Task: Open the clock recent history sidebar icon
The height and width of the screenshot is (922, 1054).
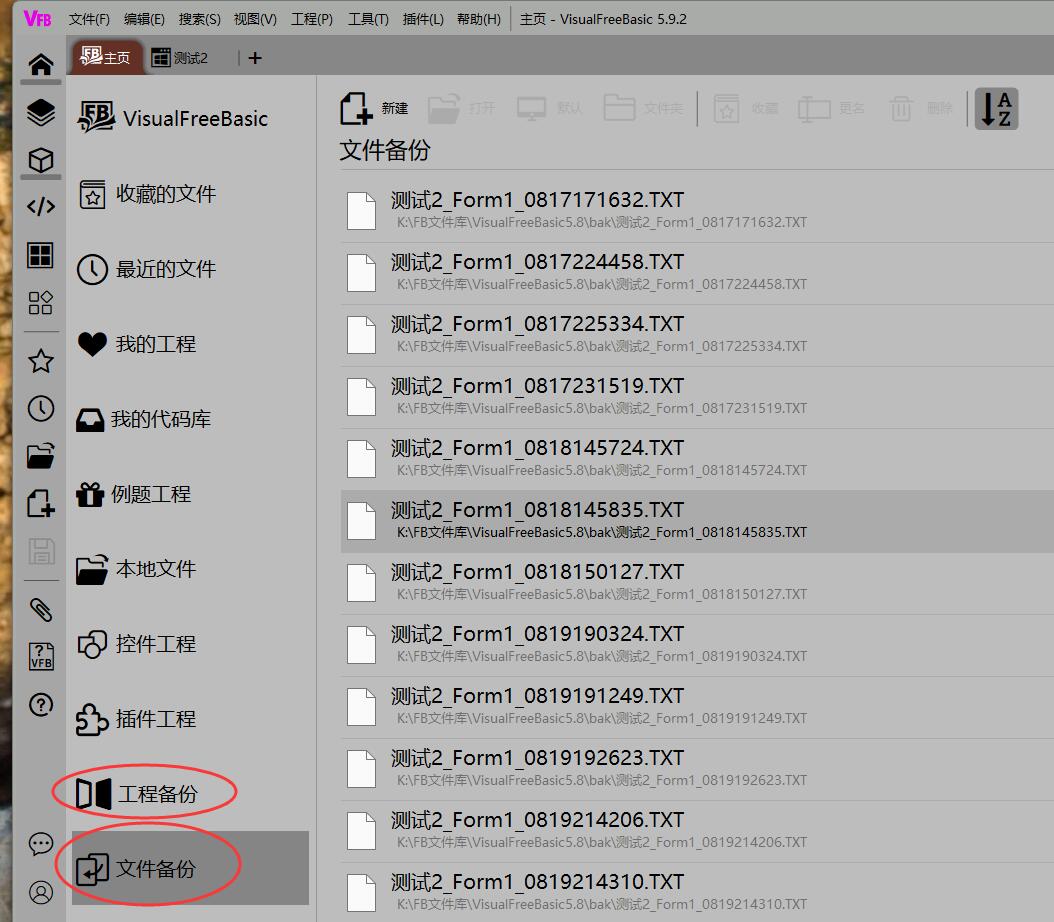Action: tap(40, 408)
